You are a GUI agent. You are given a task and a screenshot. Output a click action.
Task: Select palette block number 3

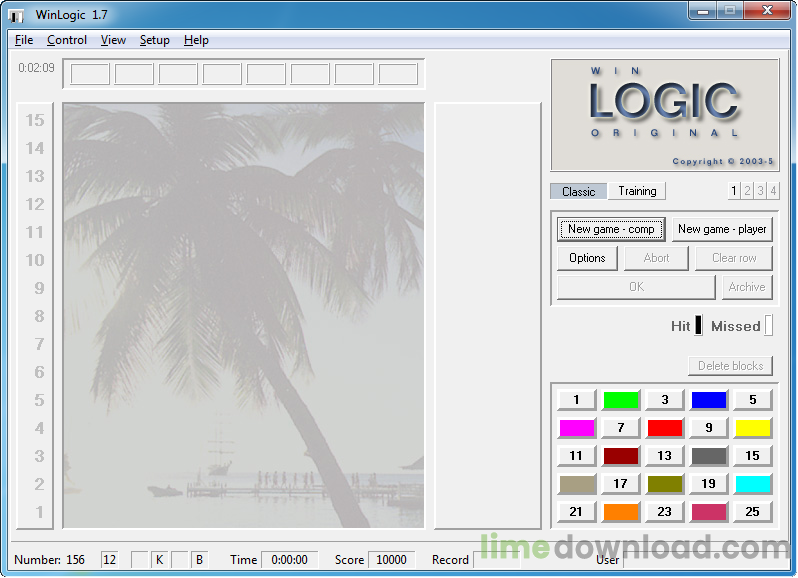tap(664, 400)
